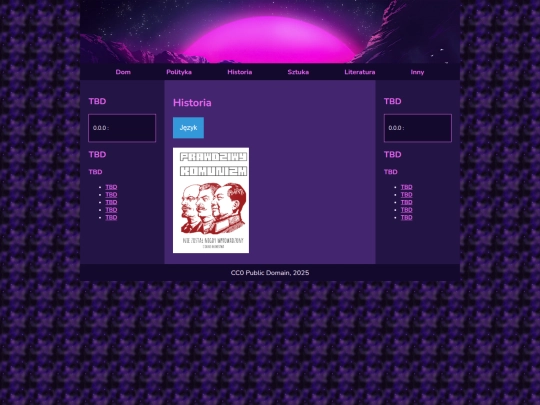This screenshot has height=405, width=540.
Task: Open fifth TBD link in right sidebar
Action: tap(407, 217)
